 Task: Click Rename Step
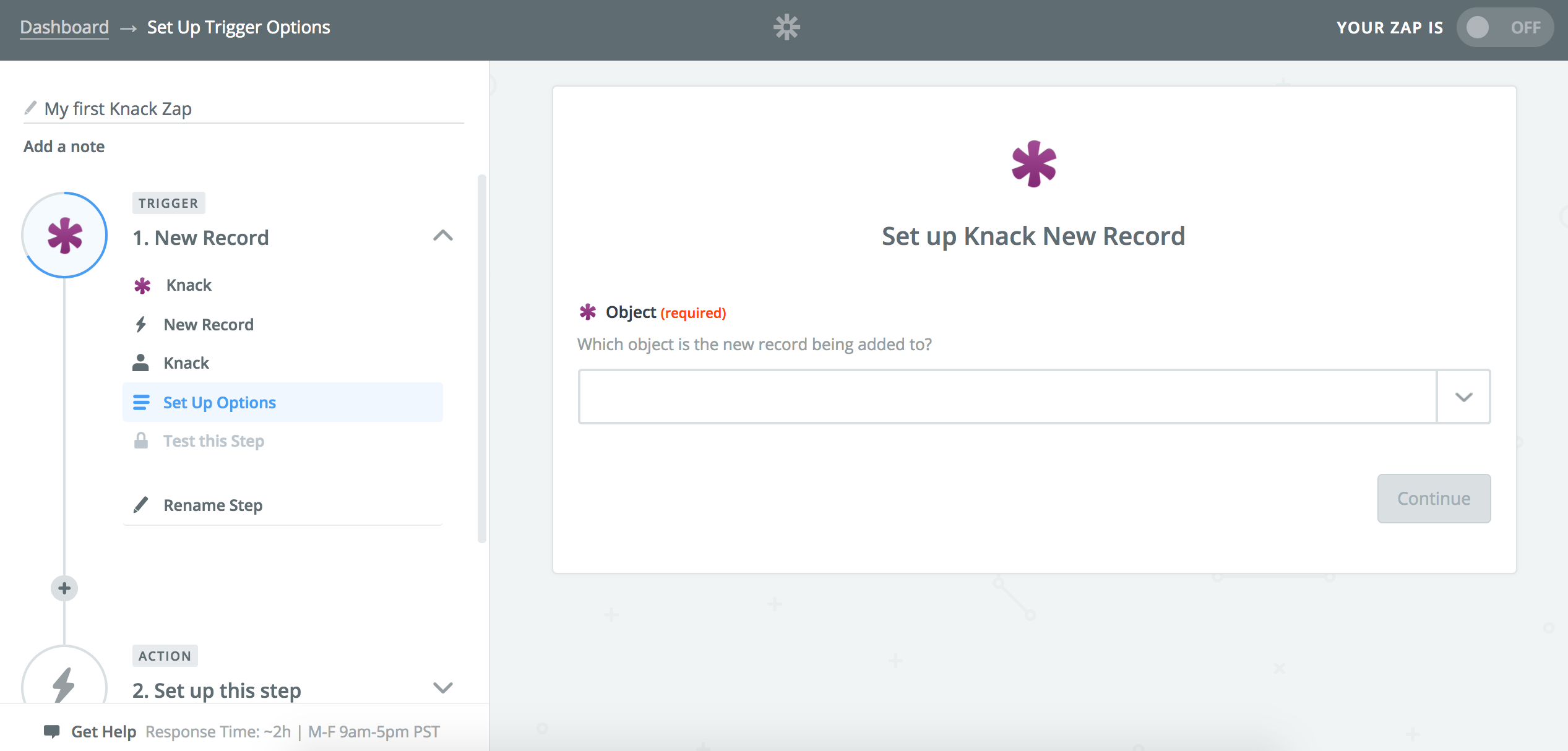pos(213,505)
